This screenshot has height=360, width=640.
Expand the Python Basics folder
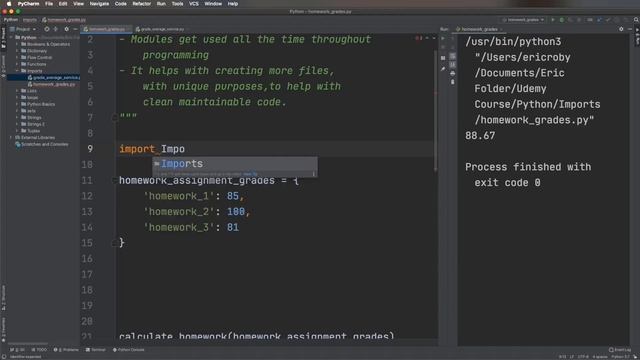pyautogui.click(x=17, y=104)
